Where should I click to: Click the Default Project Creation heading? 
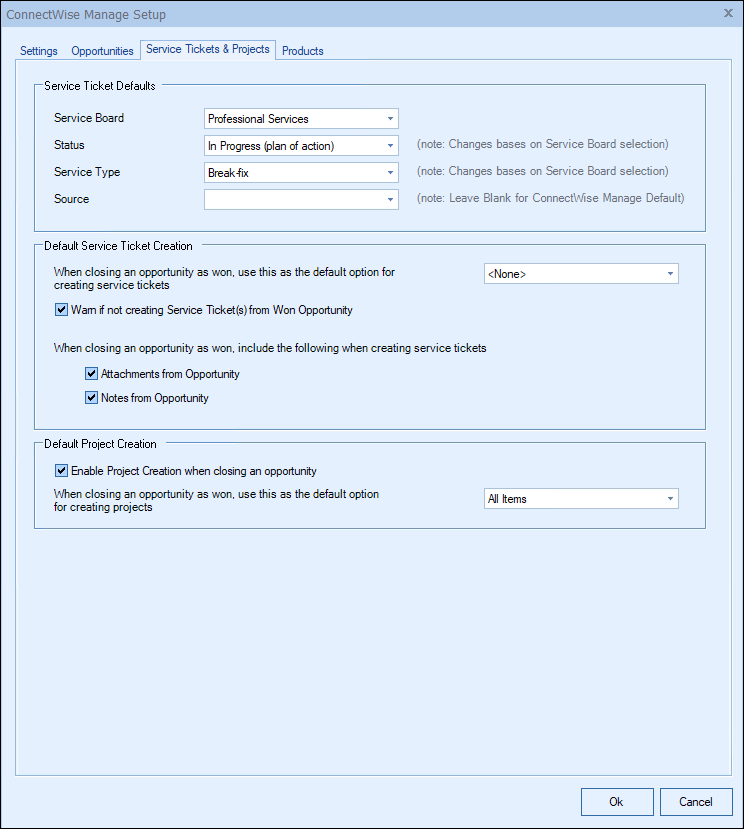click(x=100, y=444)
